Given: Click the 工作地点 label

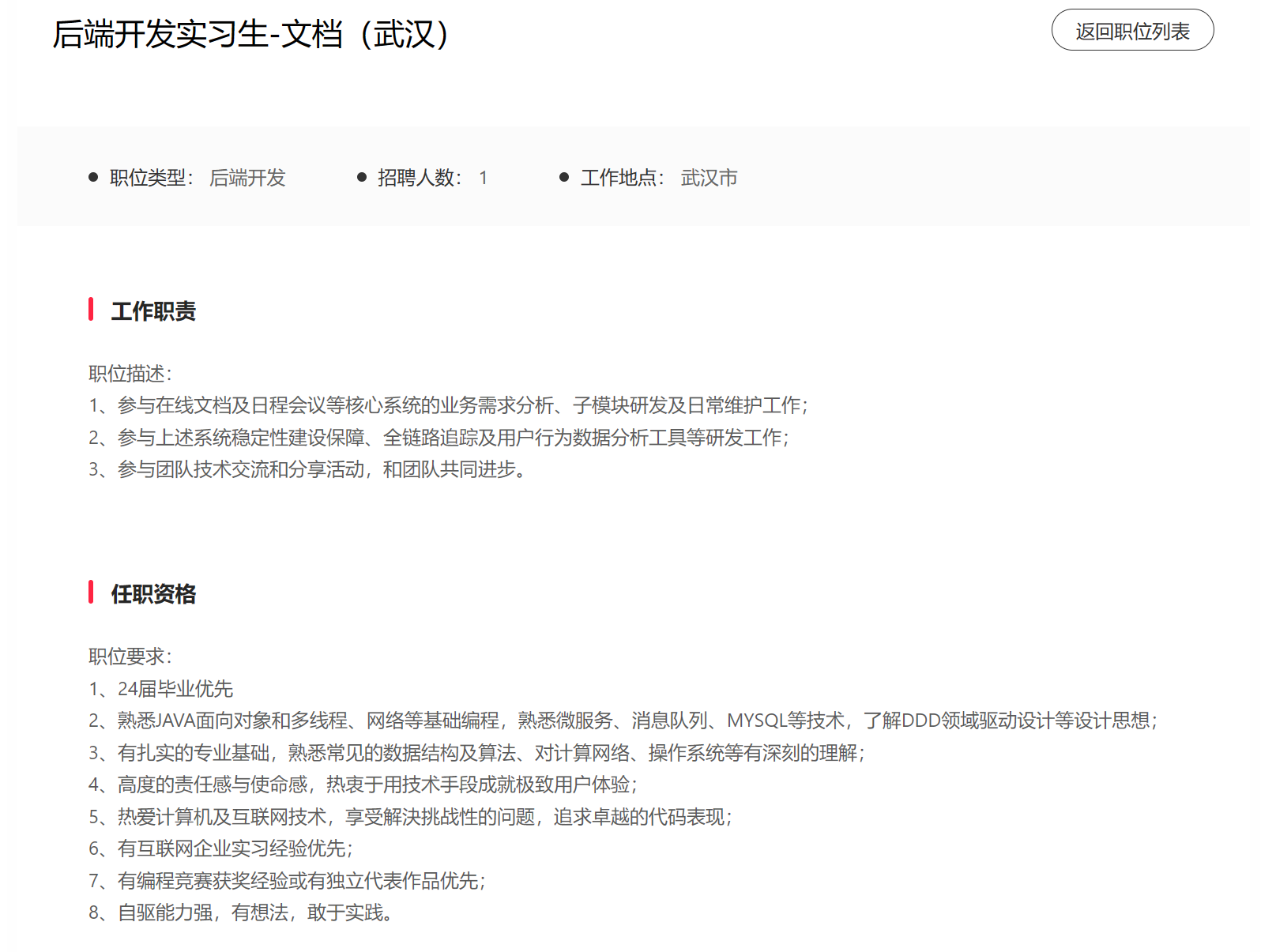Looking at the screenshot, I should pos(623,178).
